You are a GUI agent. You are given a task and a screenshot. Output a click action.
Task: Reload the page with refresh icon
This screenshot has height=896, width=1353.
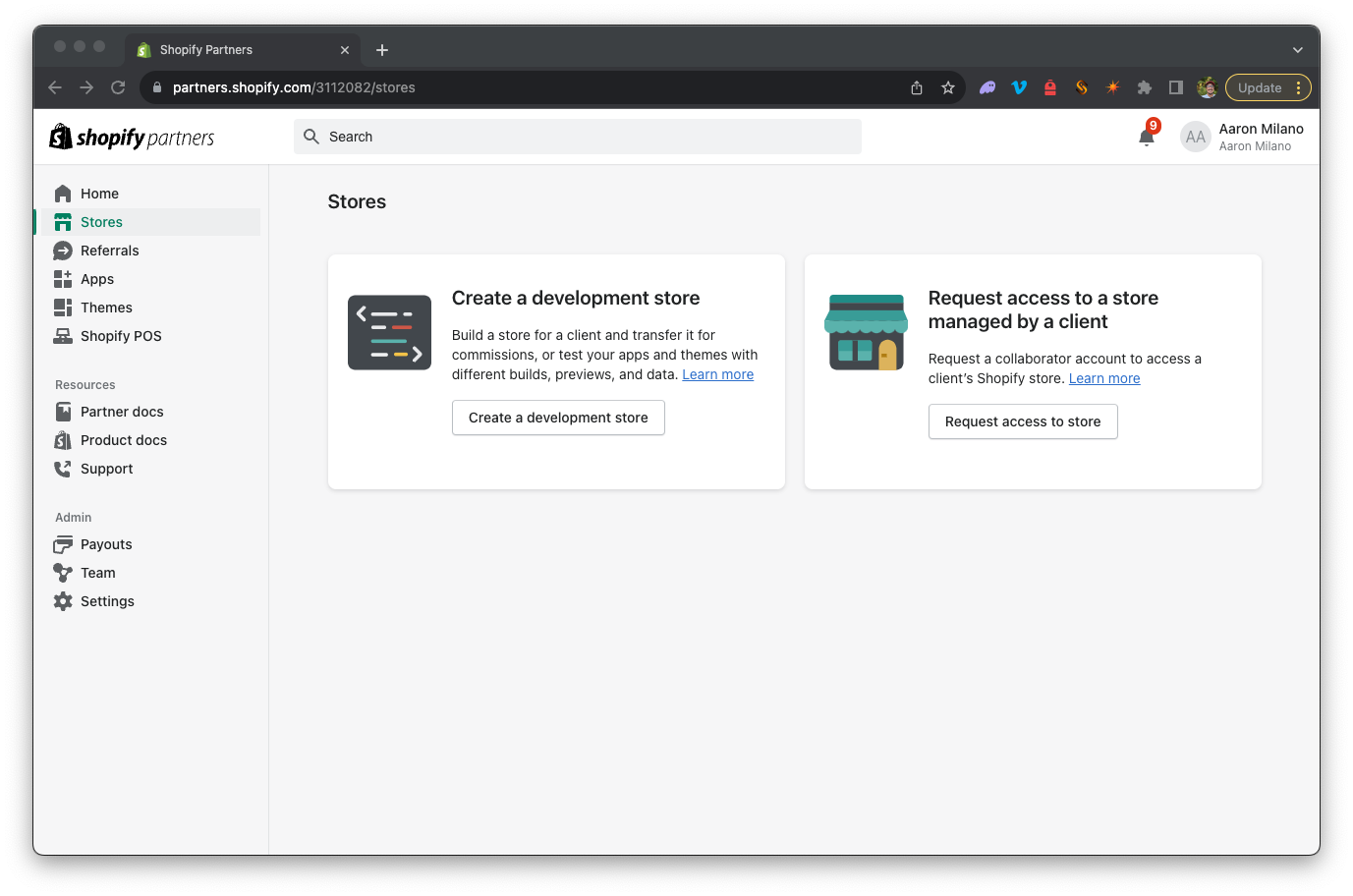[118, 87]
